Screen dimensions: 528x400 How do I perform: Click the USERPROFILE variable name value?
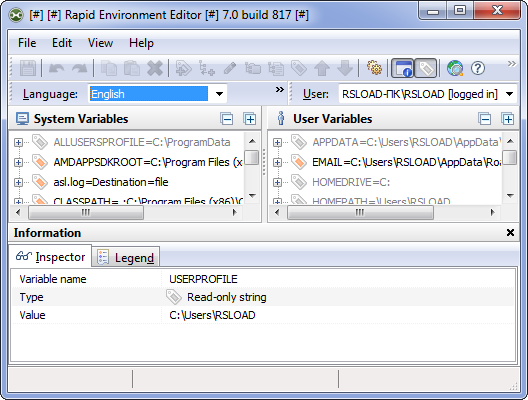[203, 279]
